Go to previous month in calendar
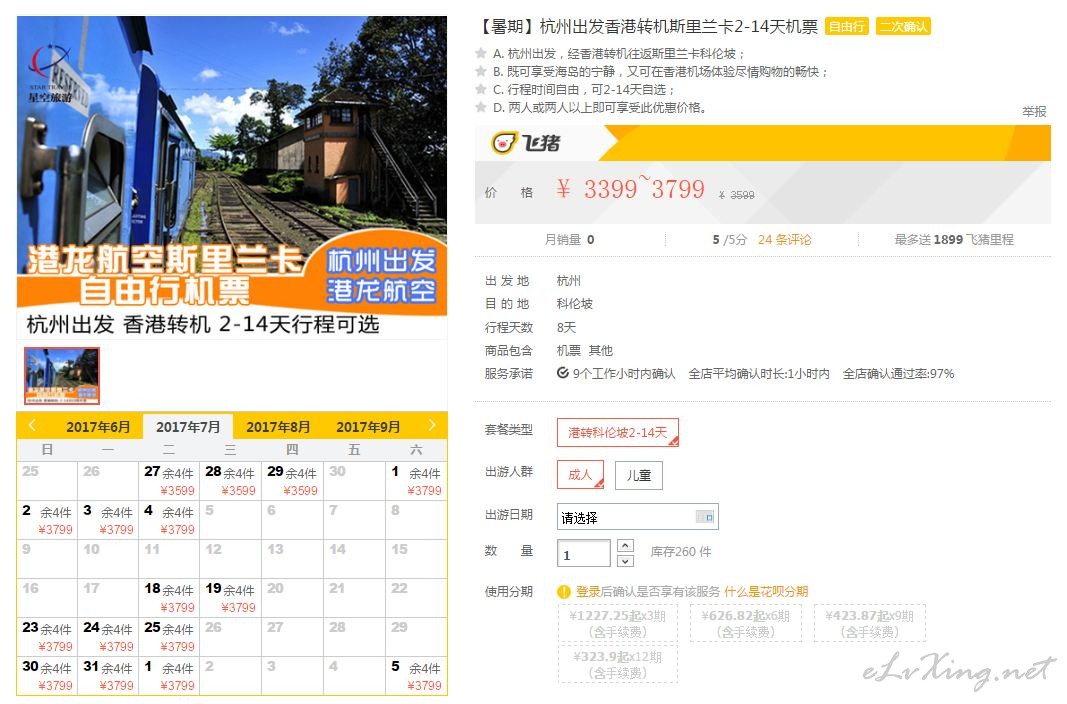Screen dimensions: 1067x704 [31, 426]
